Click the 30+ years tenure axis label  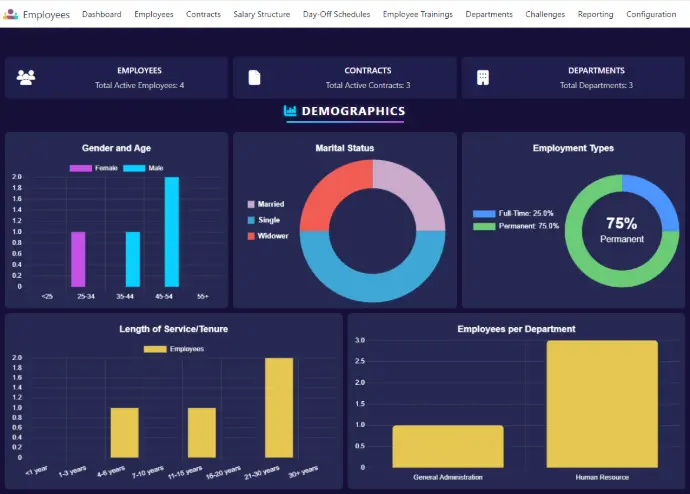click(x=303, y=472)
